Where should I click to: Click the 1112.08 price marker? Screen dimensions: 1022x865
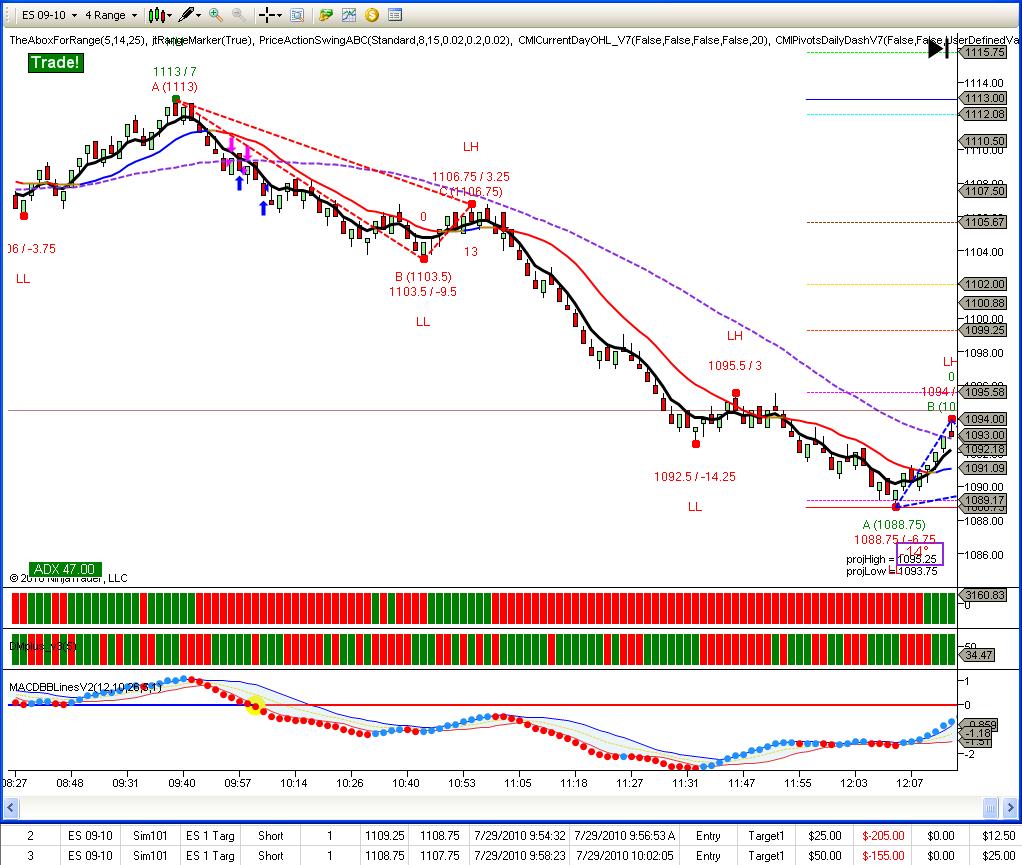(983, 114)
